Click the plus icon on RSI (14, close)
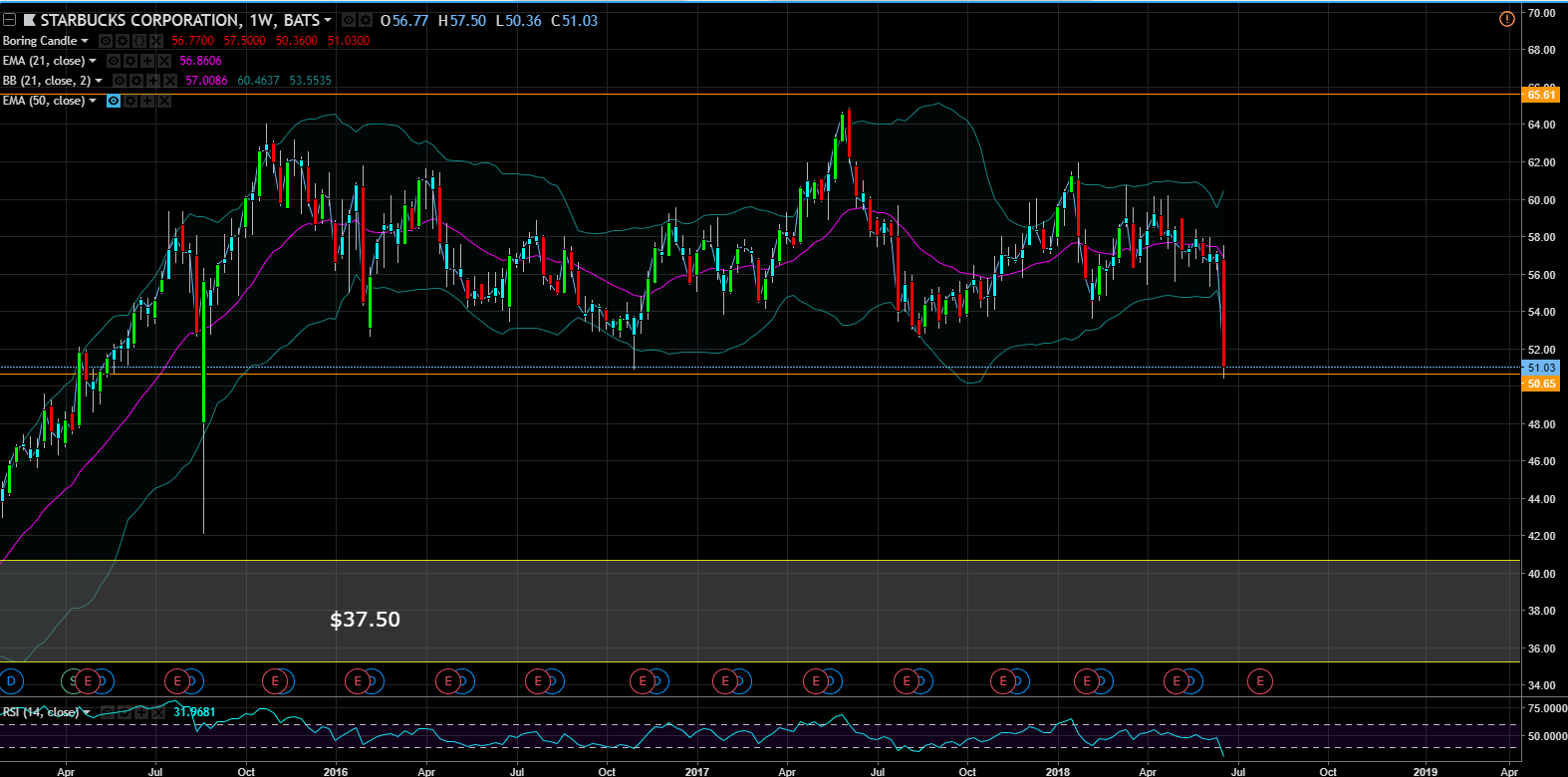 pyautogui.click(x=140, y=712)
